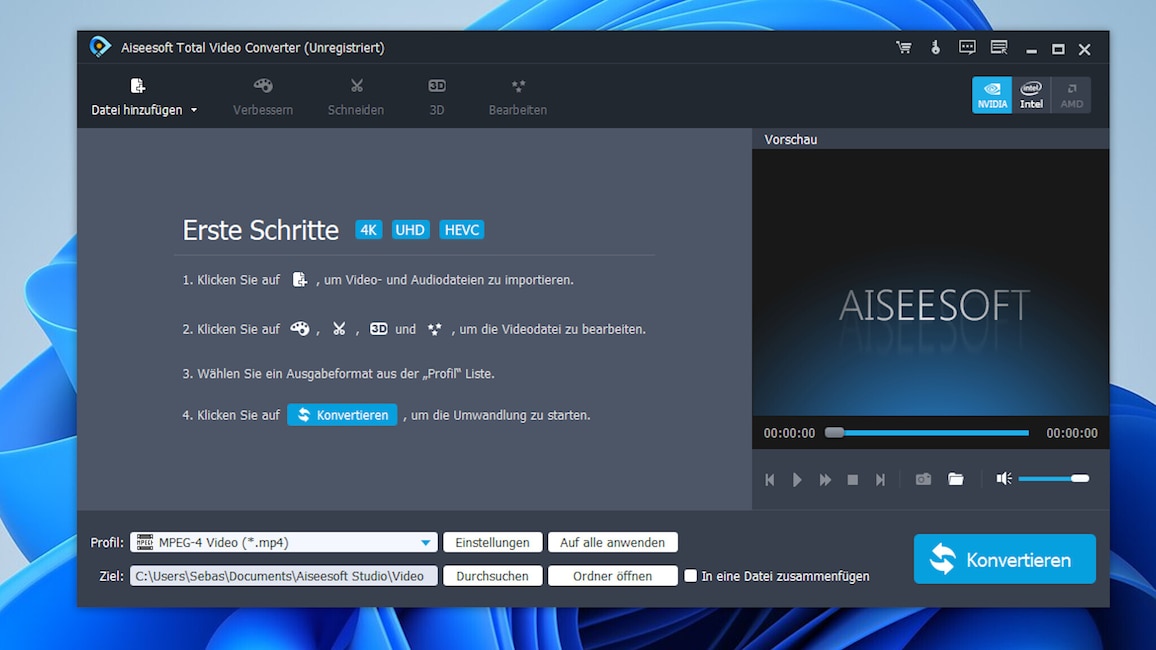Open the 3D settings tool

tap(436, 97)
